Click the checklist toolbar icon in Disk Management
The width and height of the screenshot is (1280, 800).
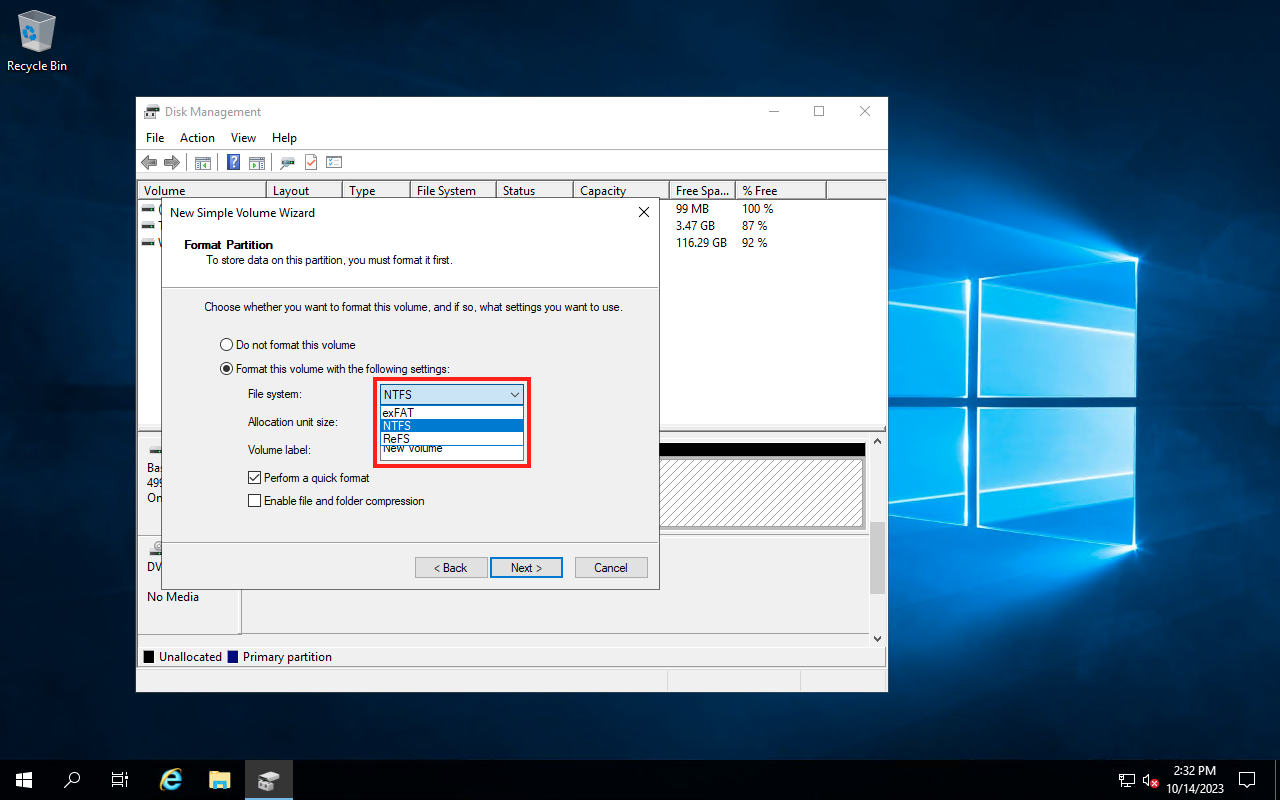(334, 162)
